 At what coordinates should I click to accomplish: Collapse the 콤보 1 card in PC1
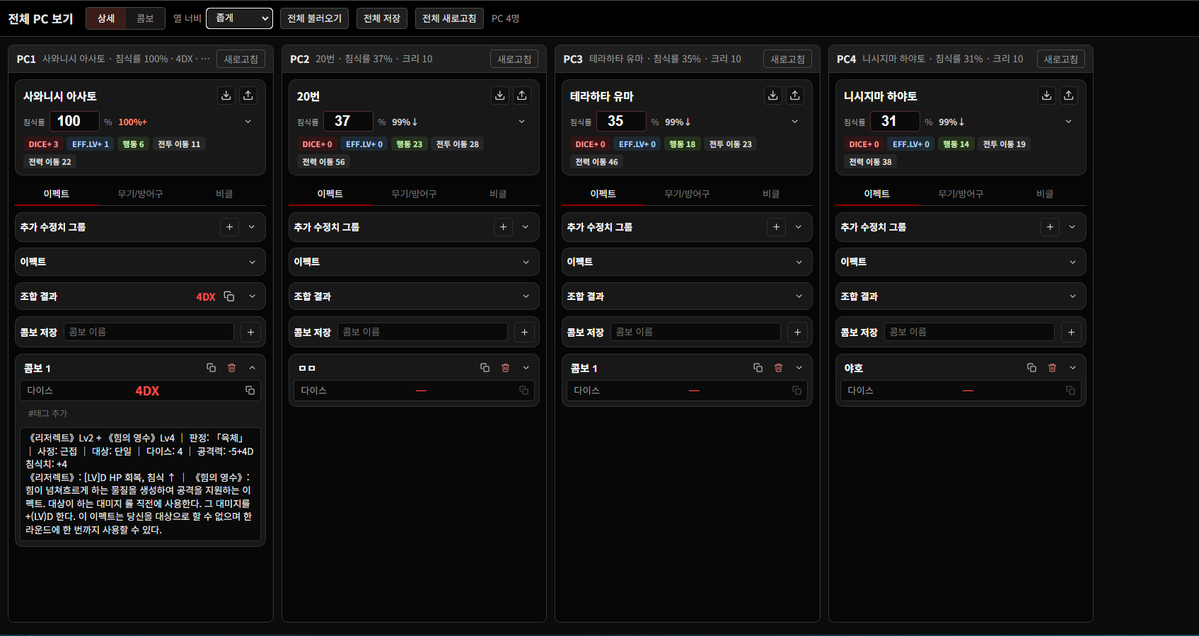point(252,368)
